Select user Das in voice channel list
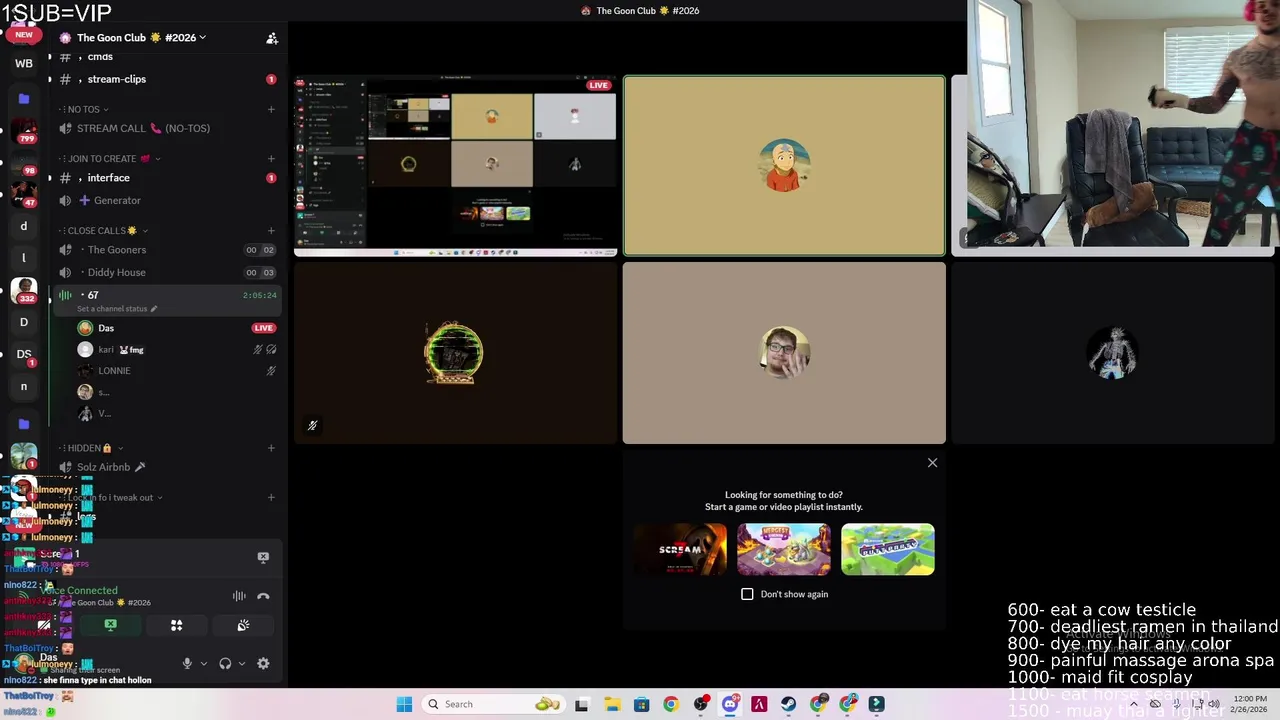This screenshot has height=720, width=1280. [x=106, y=328]
